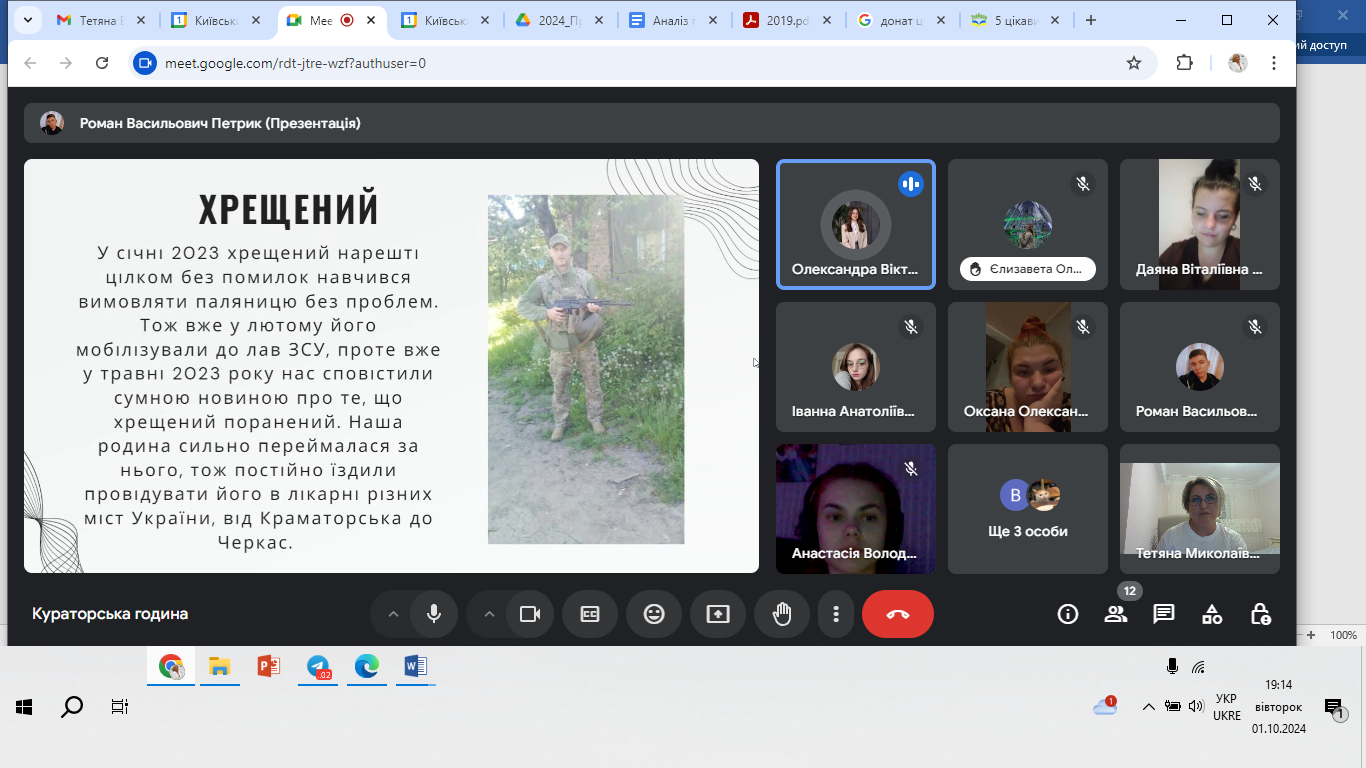Open the Activities shapes icon

point(1212,614)
